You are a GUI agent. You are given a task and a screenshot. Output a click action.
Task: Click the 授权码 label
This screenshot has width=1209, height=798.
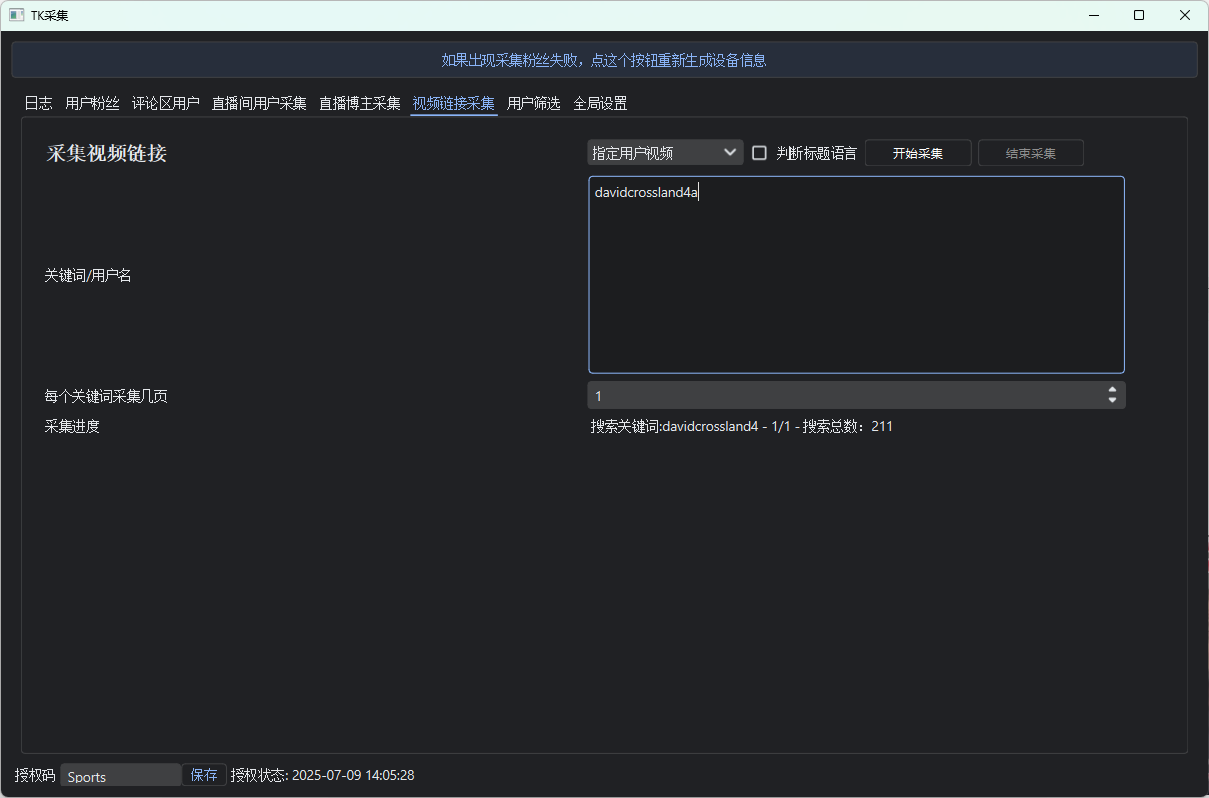pyautogui.click(x=35, y=775)
